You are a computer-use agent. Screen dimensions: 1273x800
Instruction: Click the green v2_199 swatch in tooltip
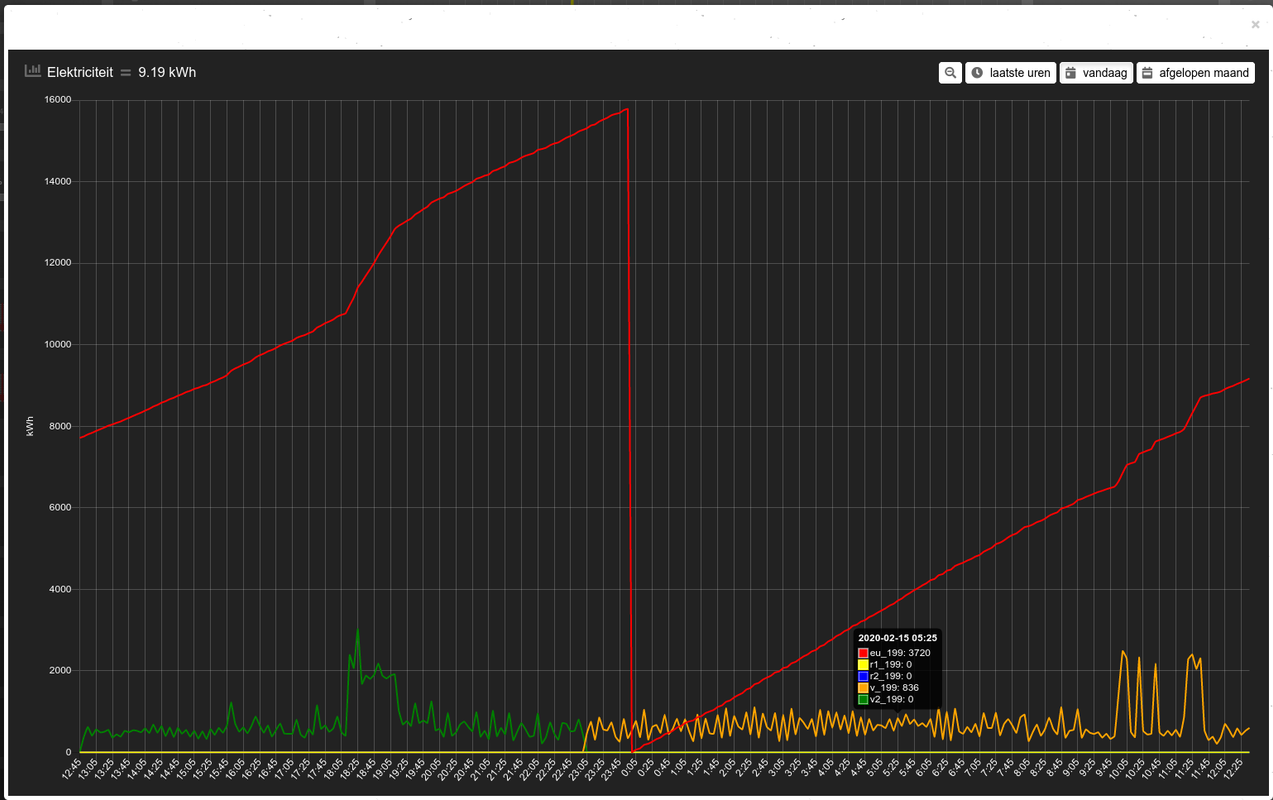(x=863, y=700)
